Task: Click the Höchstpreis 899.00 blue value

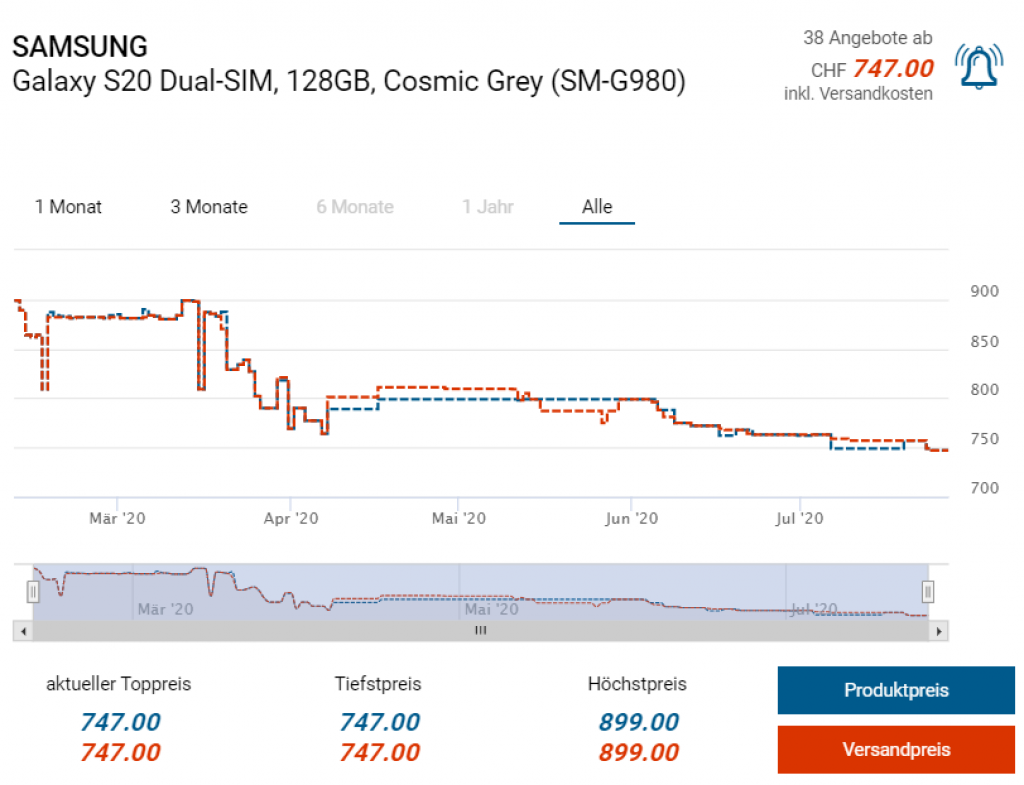Action: point(638,722)
